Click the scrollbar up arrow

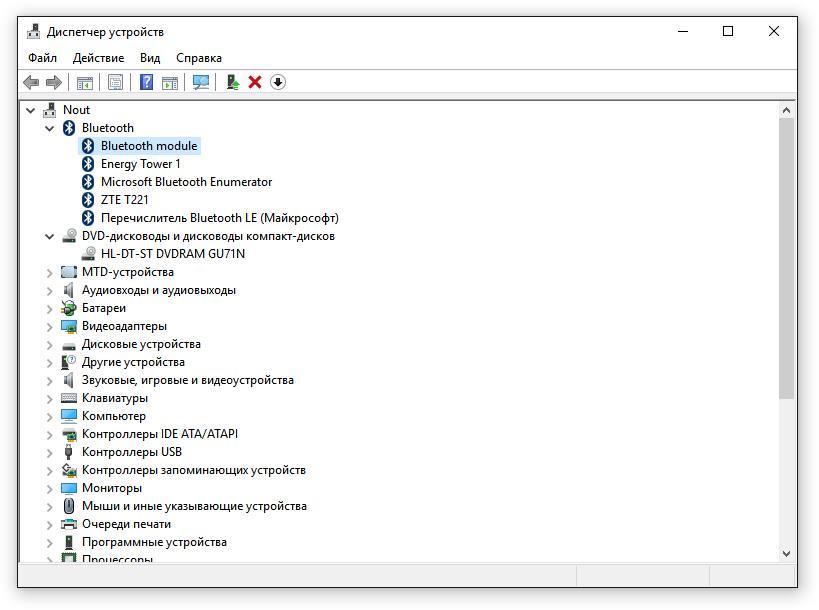[x=787, y=111]
